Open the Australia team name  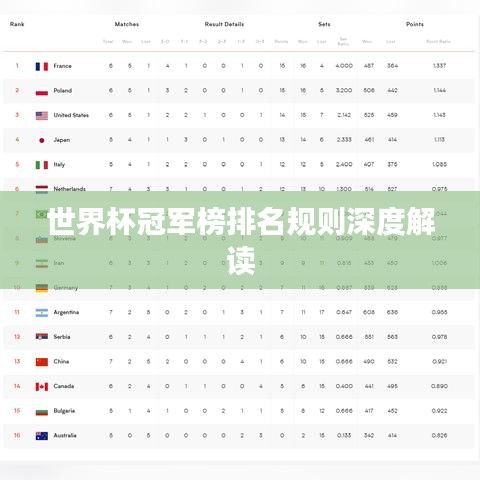click(x=65, y=436)
